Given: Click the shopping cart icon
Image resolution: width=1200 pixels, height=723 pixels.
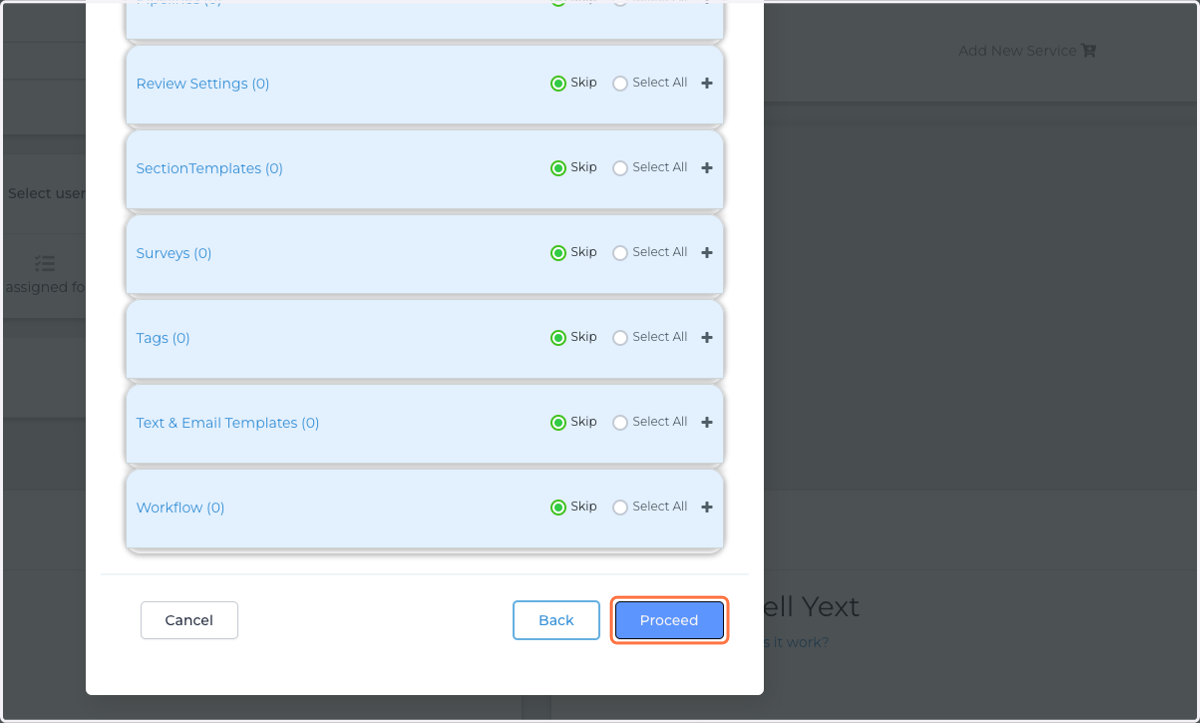Looking at the screenshot, I should coord(1089,50).
